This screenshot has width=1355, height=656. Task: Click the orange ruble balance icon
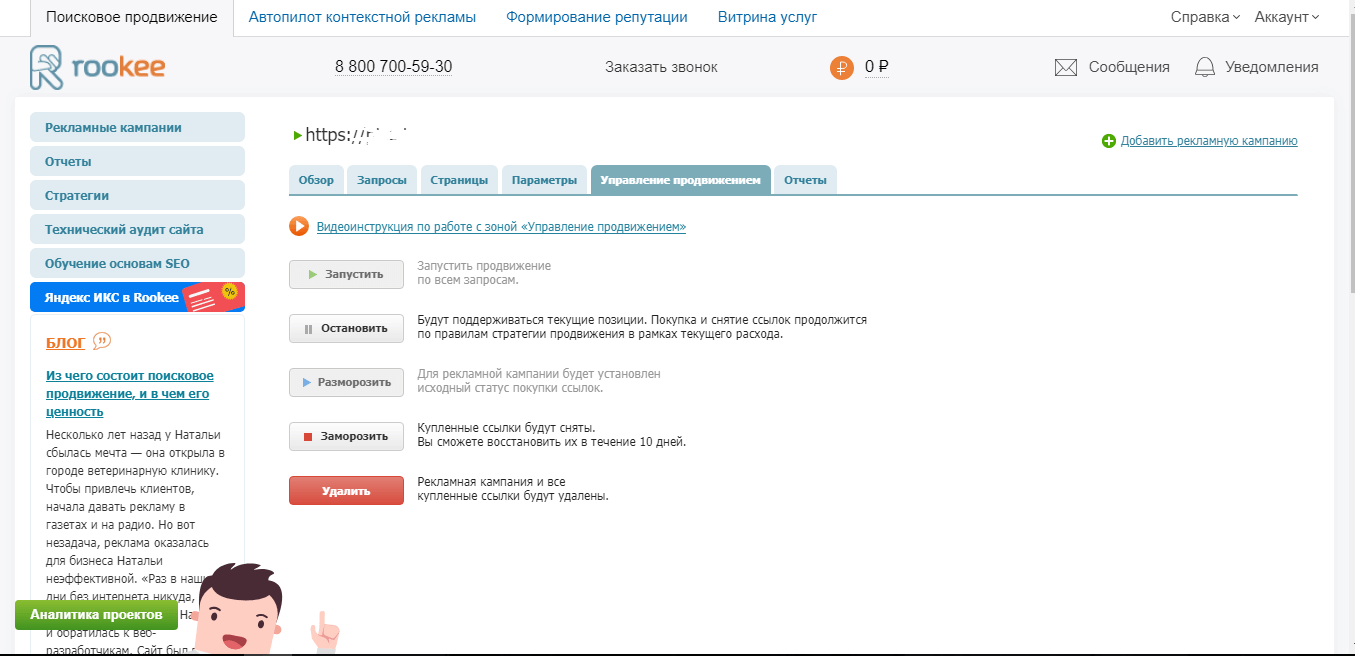click(842, 68)
